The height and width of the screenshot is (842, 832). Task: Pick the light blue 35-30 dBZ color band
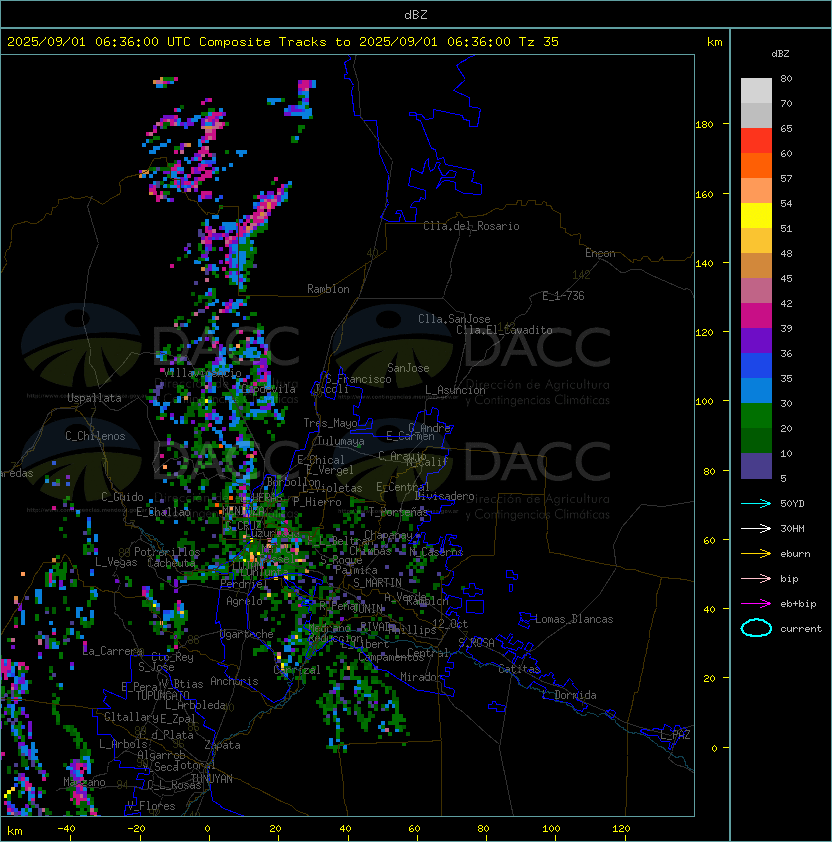(756, 390)
